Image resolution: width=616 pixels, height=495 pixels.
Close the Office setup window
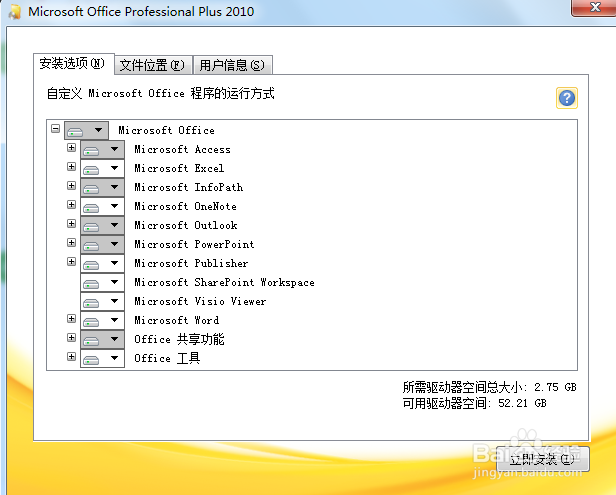click(595, 7)
